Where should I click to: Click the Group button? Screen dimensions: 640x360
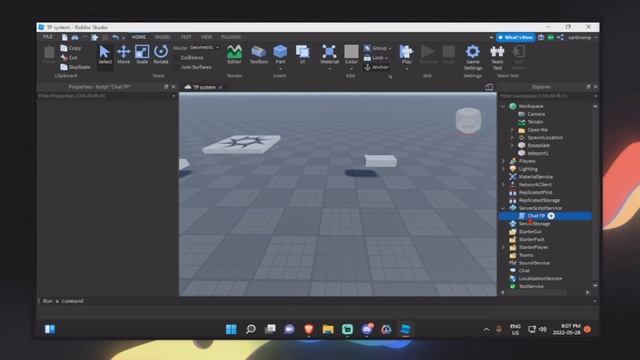pos(377,48)
